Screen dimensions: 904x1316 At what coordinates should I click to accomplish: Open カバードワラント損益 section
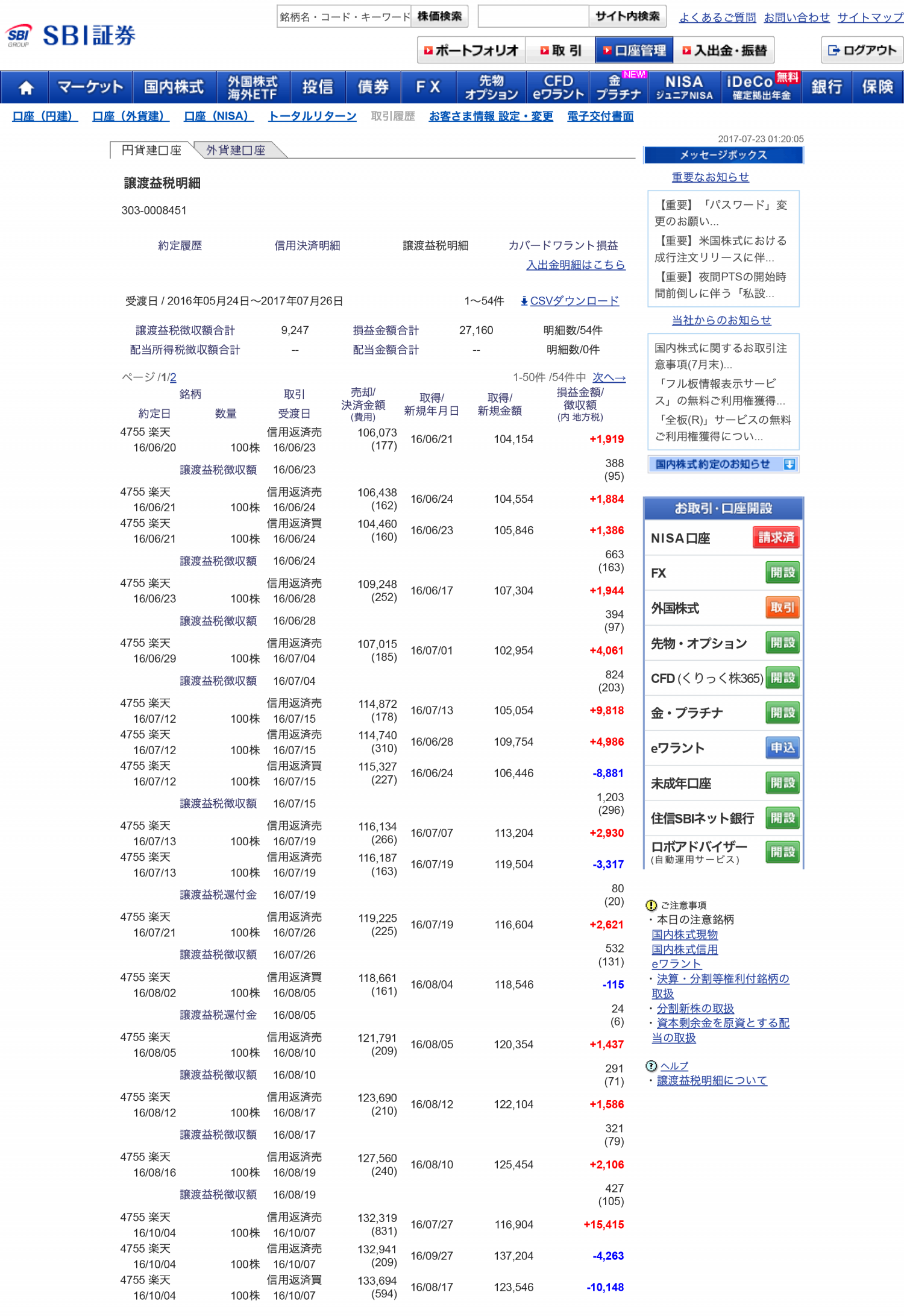[563, 245]
